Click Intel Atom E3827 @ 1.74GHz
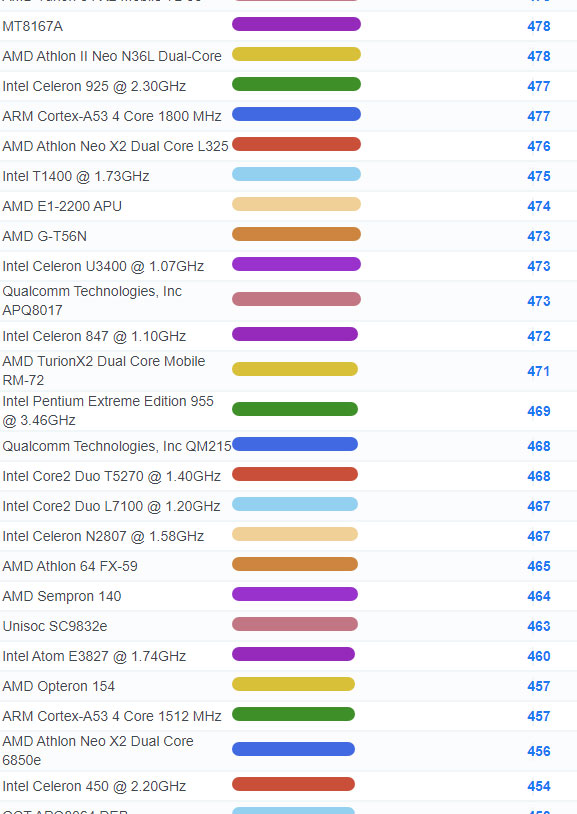The height and width of the screenshot is (814, 577). (94, 656)
